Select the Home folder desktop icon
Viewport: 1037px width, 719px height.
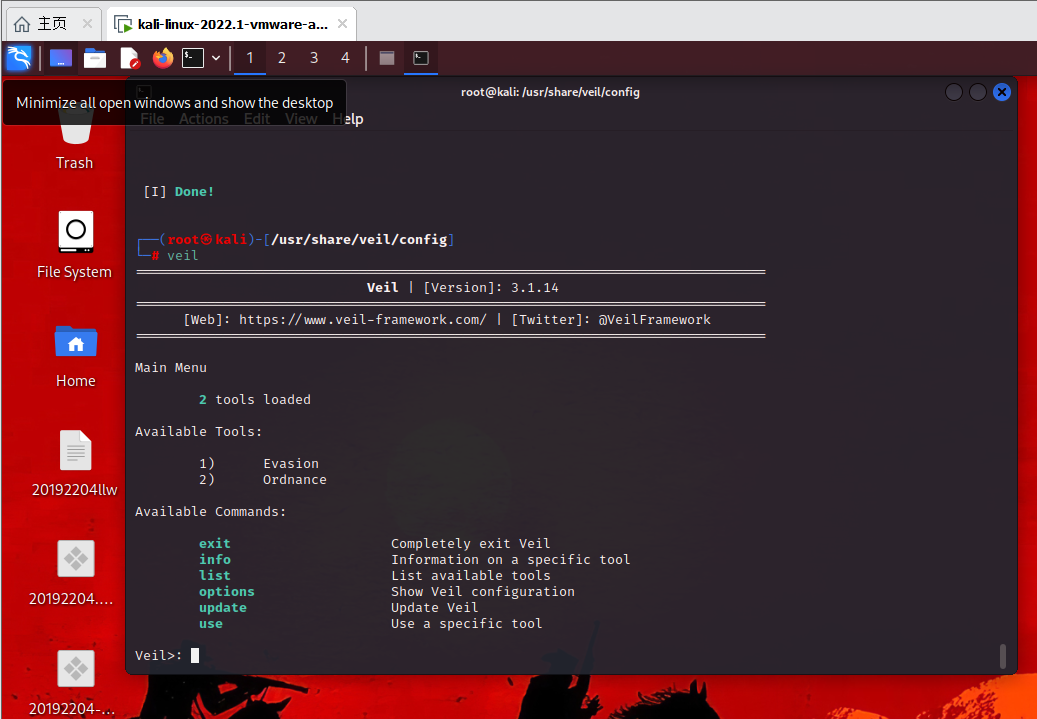[75, 355]
